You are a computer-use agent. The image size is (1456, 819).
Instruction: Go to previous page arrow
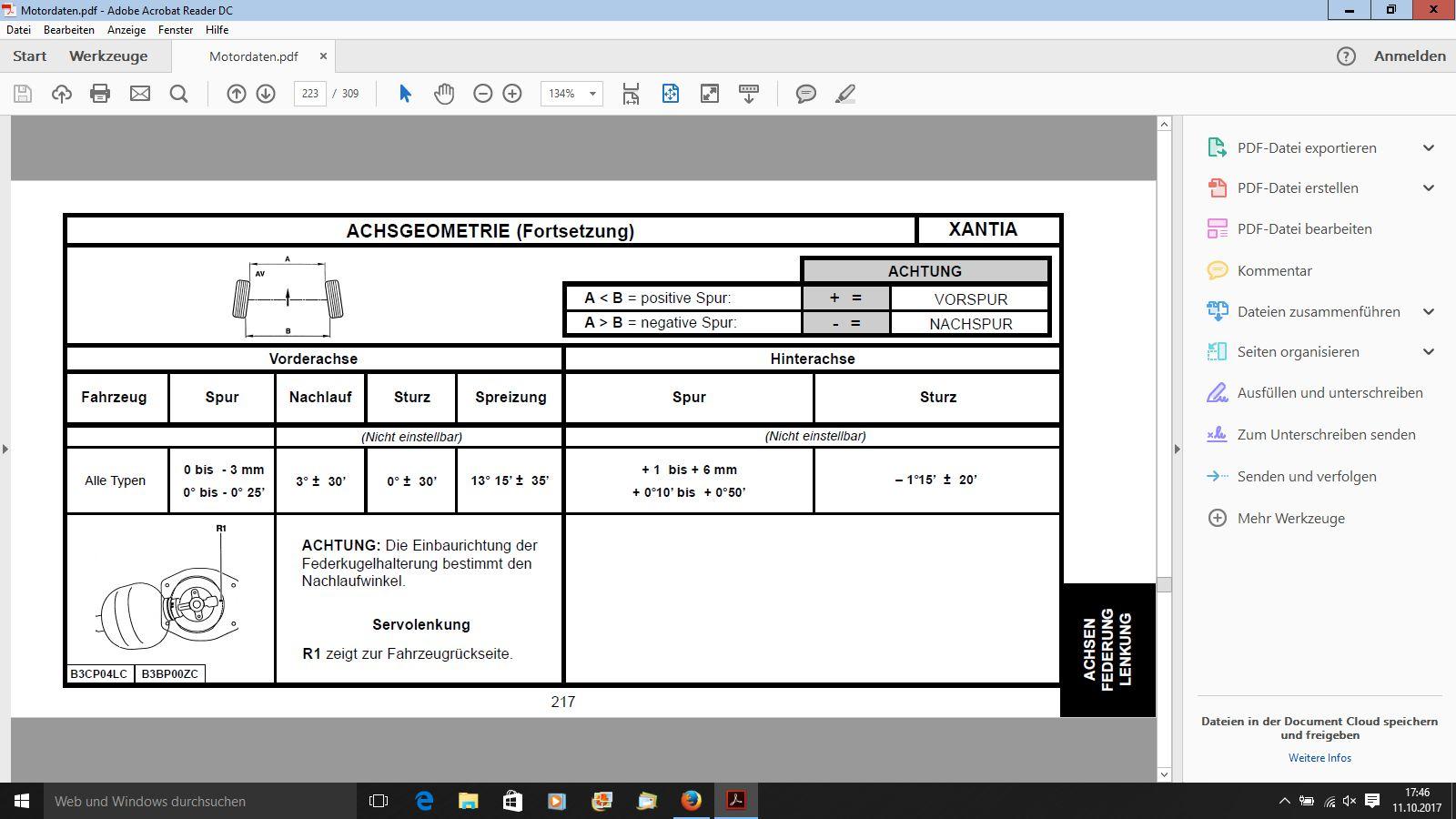tap(237, 94)
